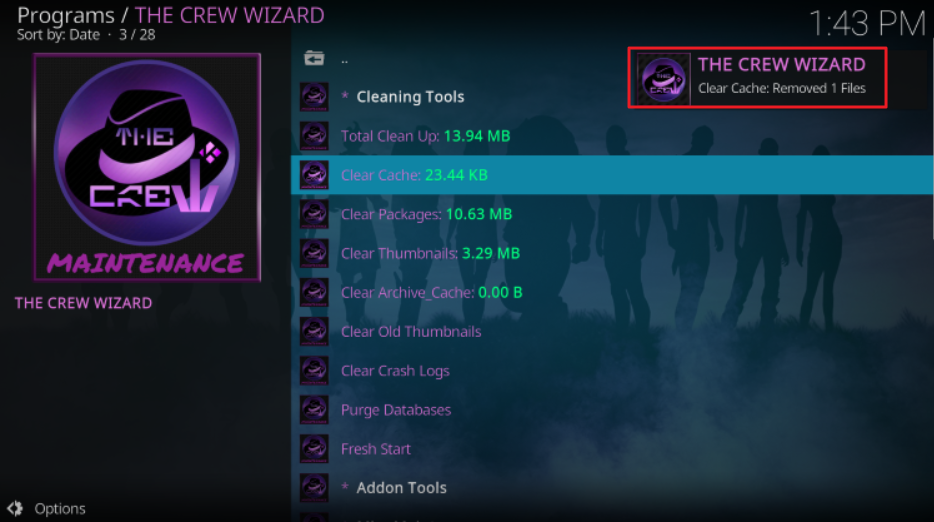Click the Crew icon beside Clear Packages
Viewport: 934px width, 522px height.
[x=314, y=214]
